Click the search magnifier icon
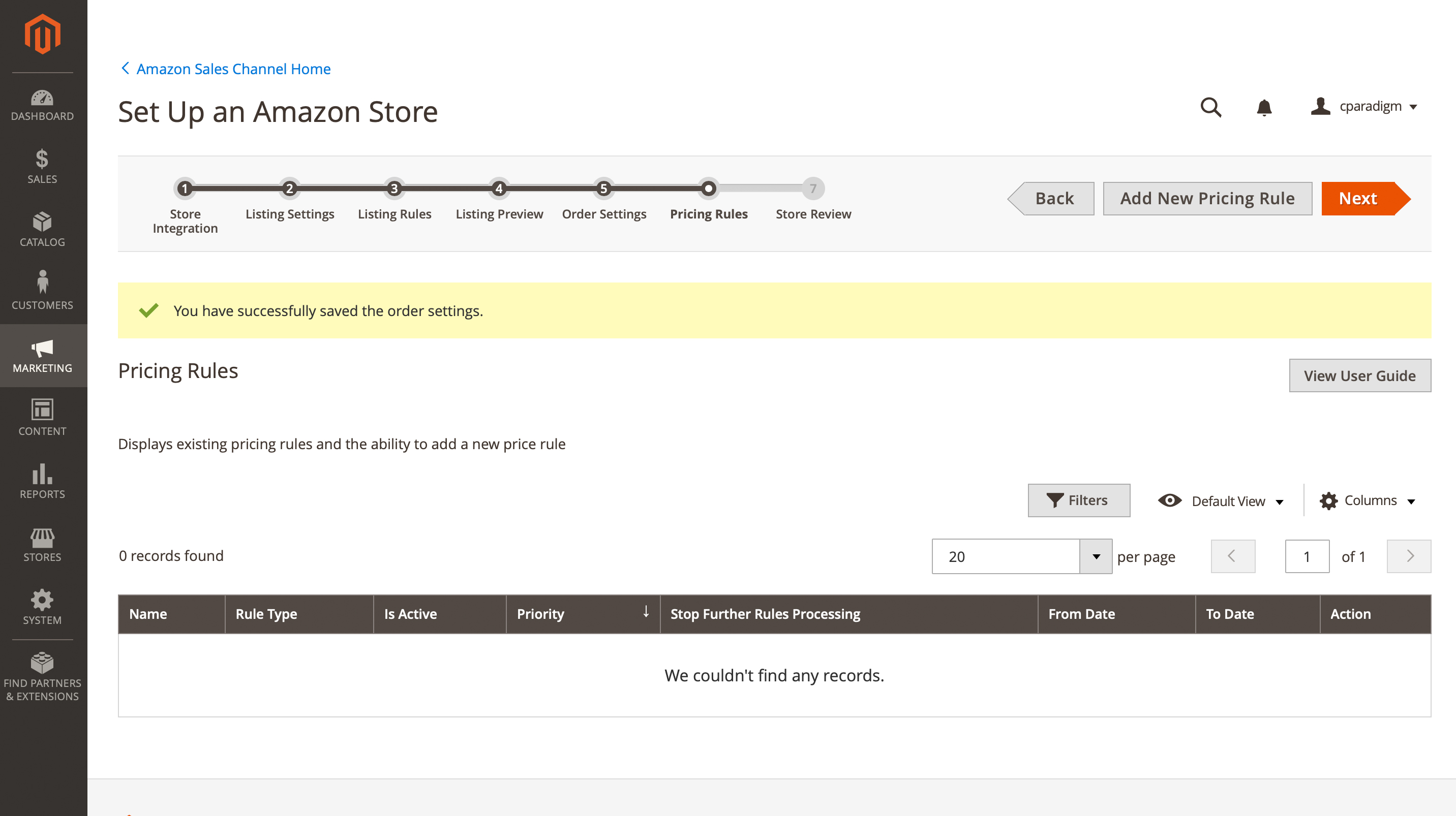The width and height of the screenshot is (1456, 816). pyautogui.click(x=1210, y=107)
